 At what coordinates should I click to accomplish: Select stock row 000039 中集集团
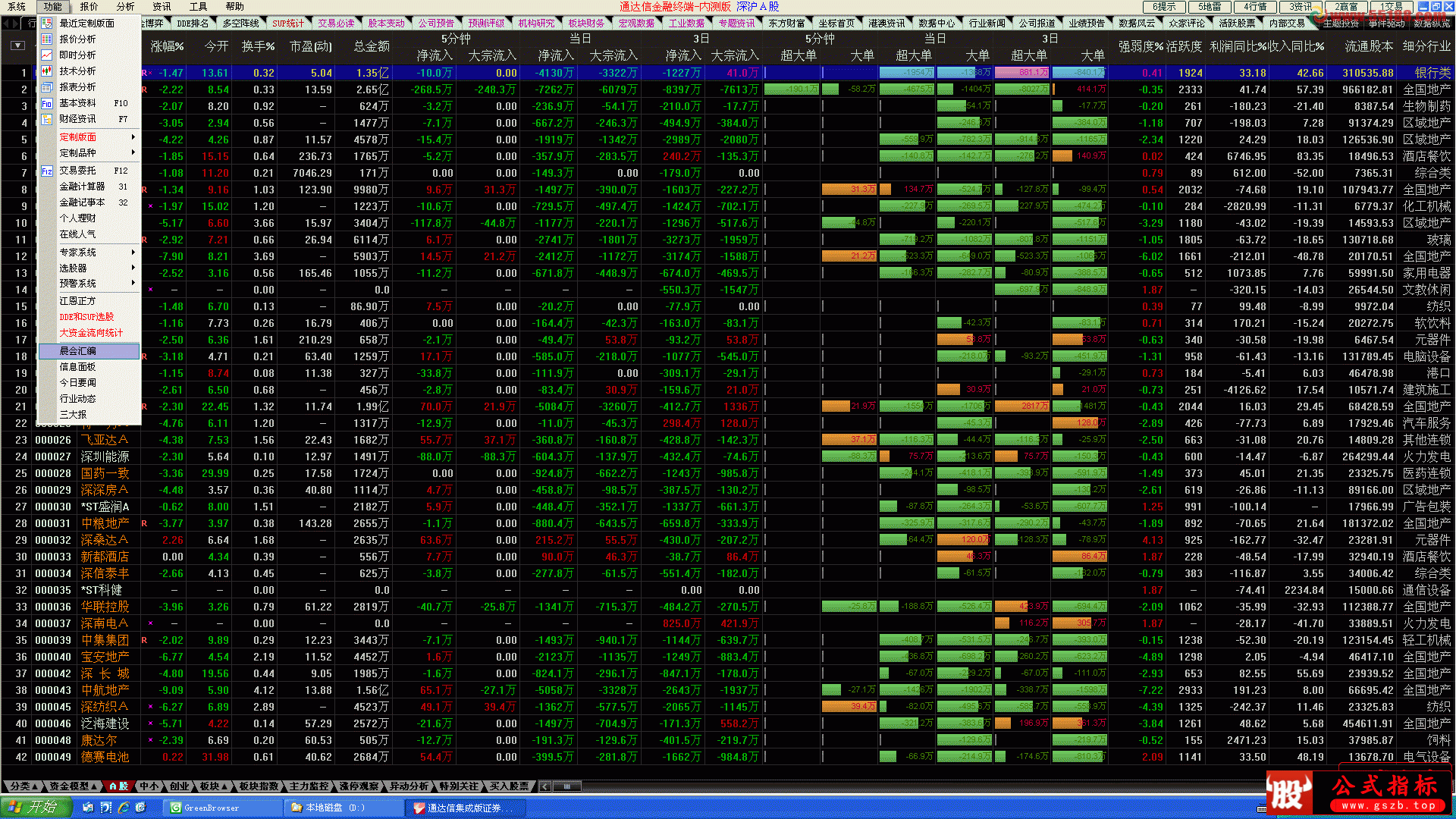pyautogui.click(x=728, y=640)
